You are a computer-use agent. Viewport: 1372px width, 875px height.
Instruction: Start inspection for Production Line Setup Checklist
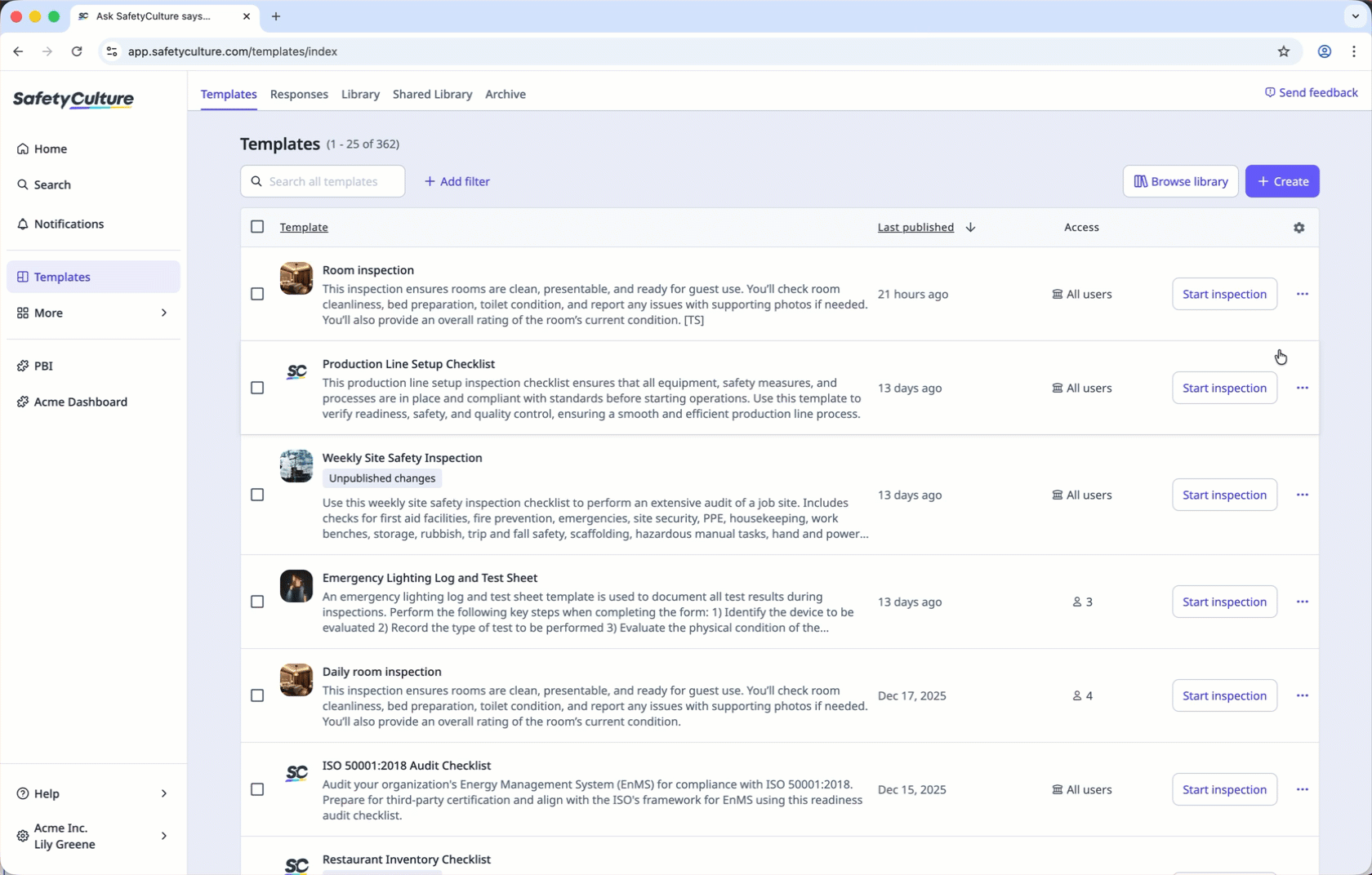coord(1224,388)
